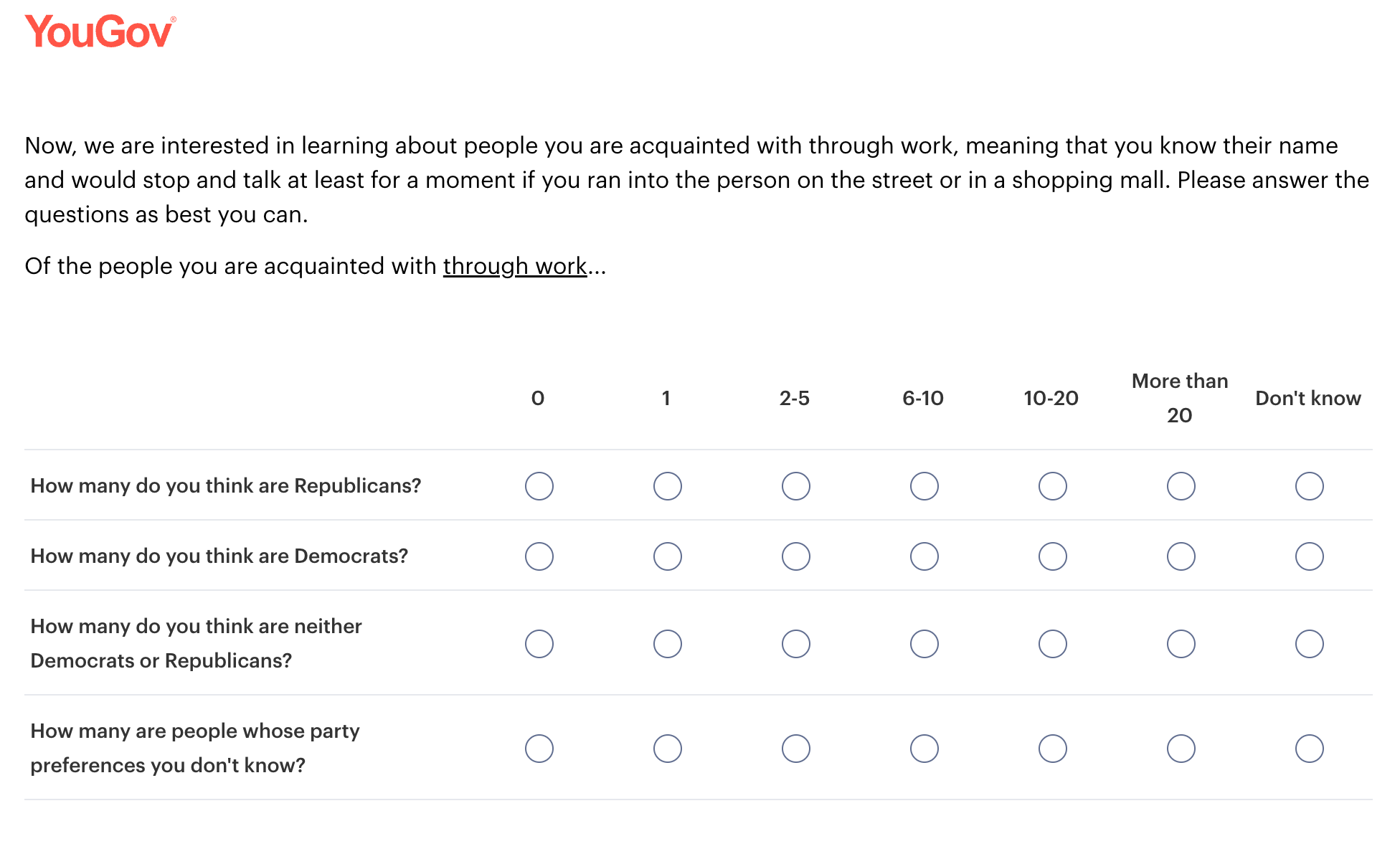The width and height of the screenshot is (1400, 859).
Task: Click the 'Don't know' column header
Action: pyautogui.click(x=1307, y=399)
